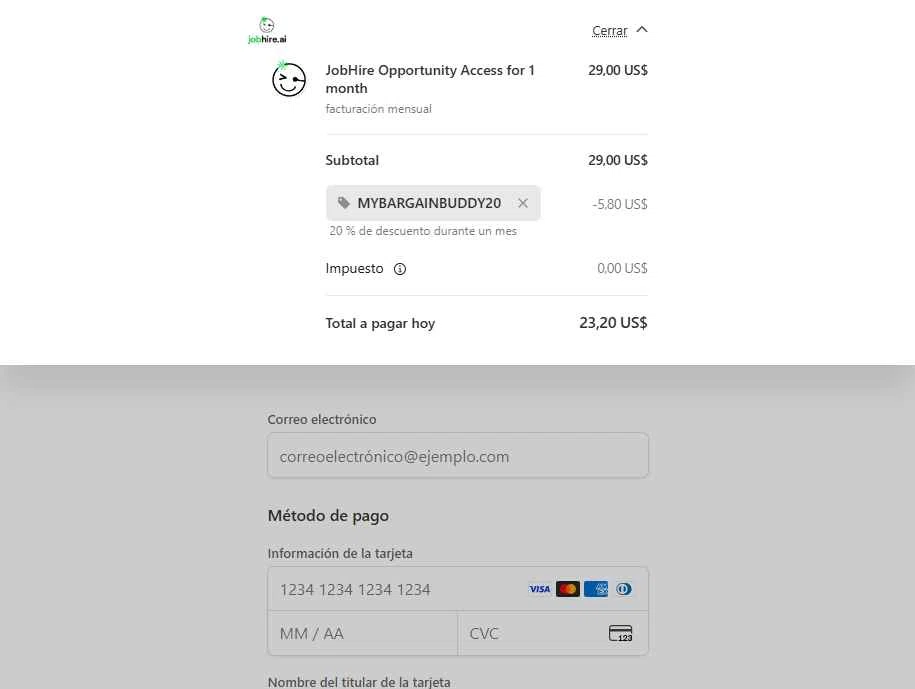The height and width of the screenshot is (689, 915).
Task: Click the Subtotal label
Action: click(x=352, y=160)
